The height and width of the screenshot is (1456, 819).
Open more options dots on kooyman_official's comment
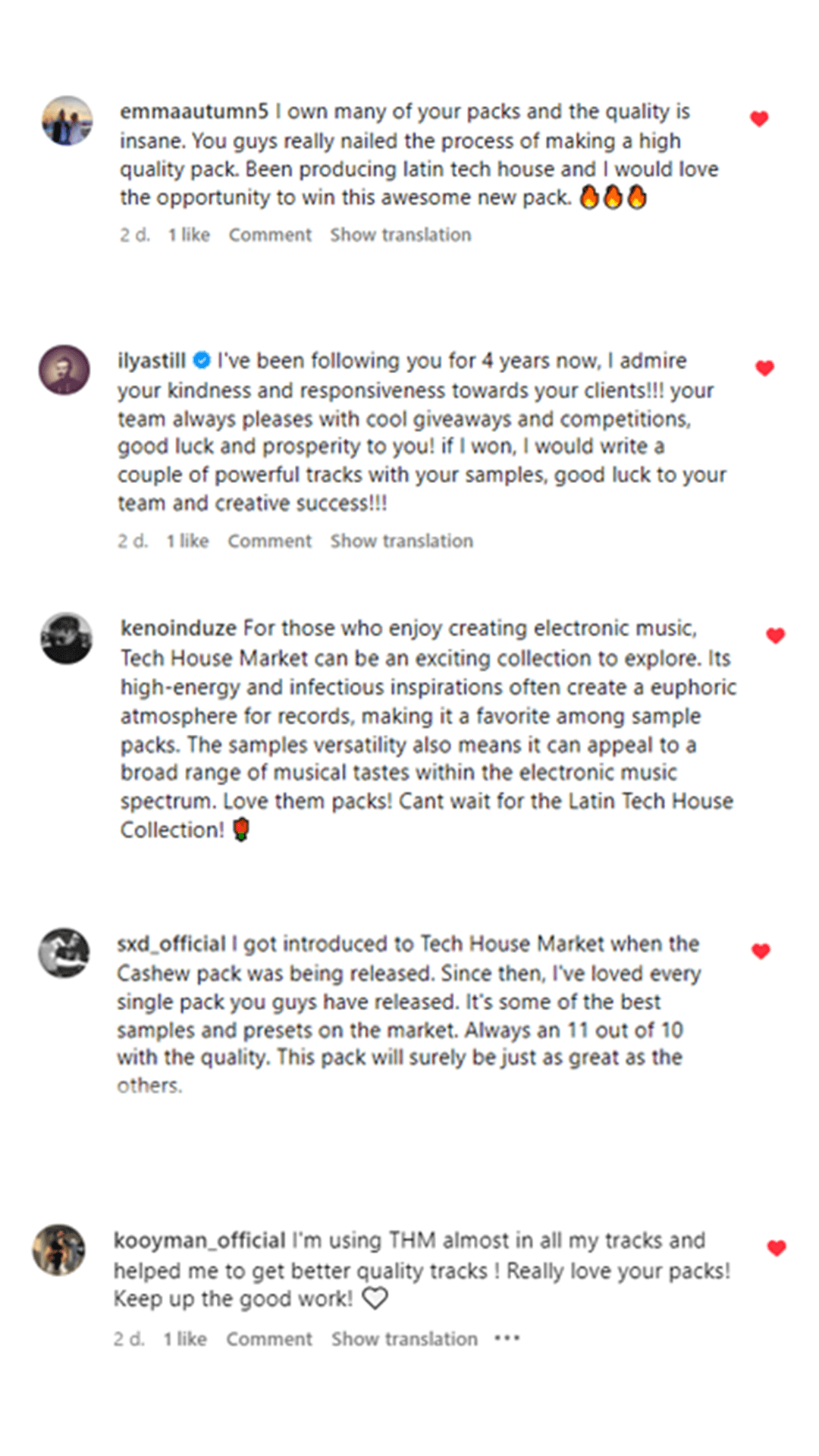coord(507,1338)
